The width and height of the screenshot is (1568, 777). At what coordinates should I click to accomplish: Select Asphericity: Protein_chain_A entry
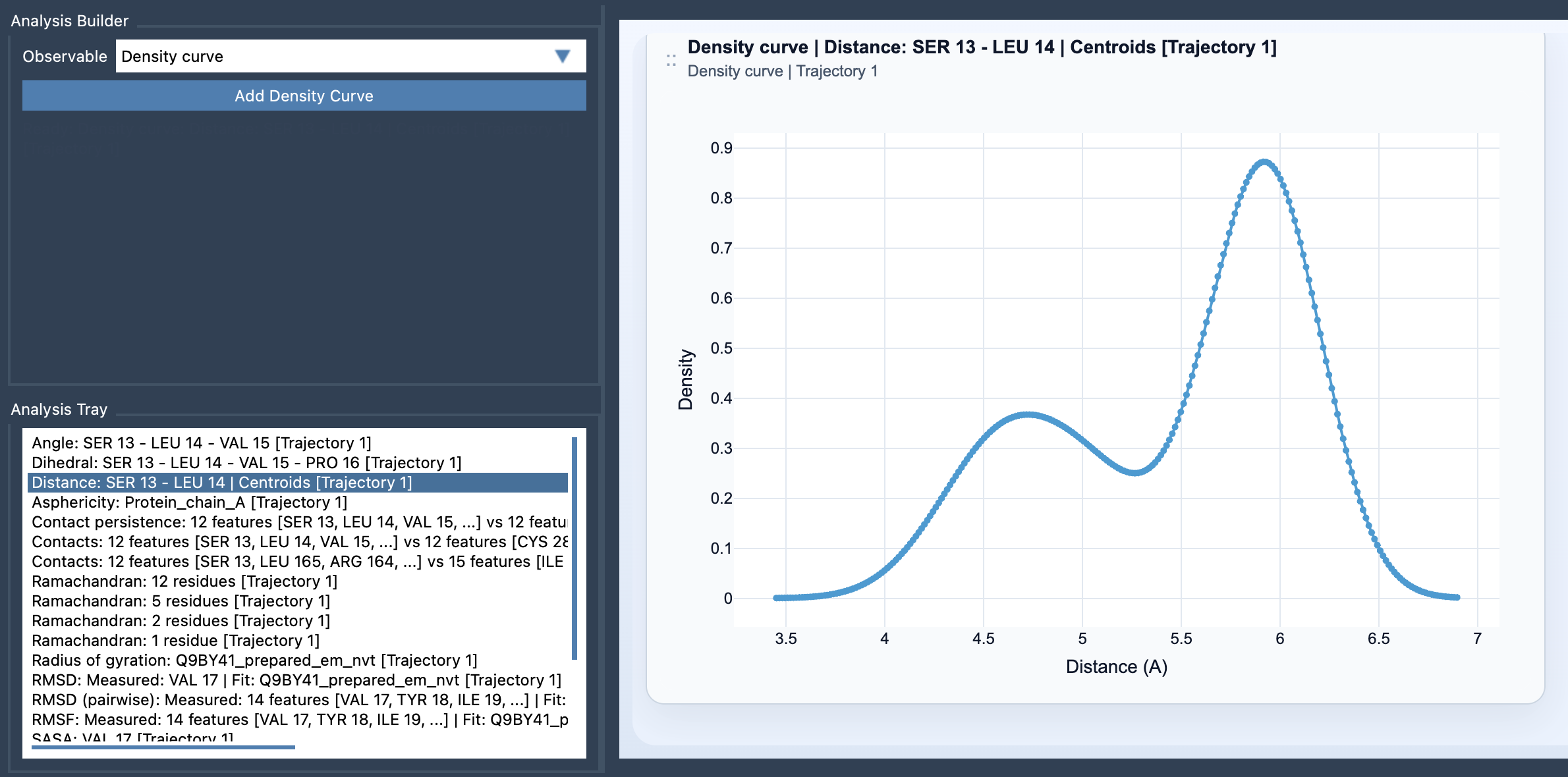190,502
